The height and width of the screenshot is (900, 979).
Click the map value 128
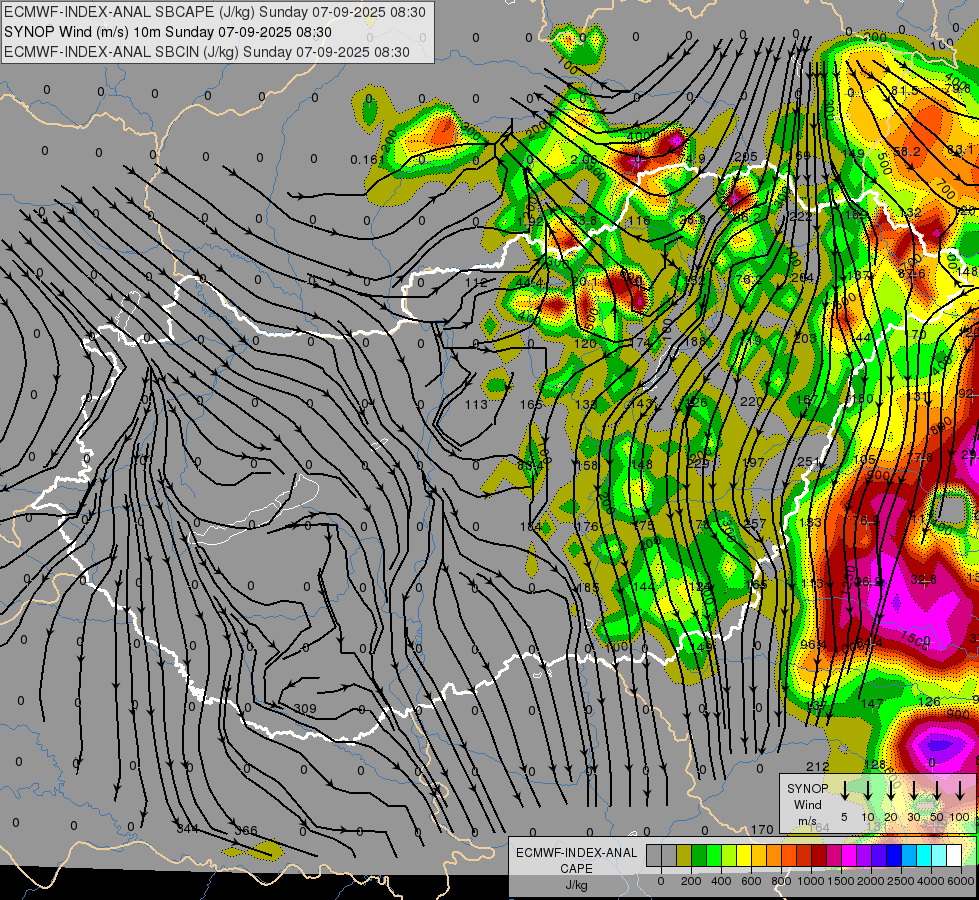pos(875,764)
